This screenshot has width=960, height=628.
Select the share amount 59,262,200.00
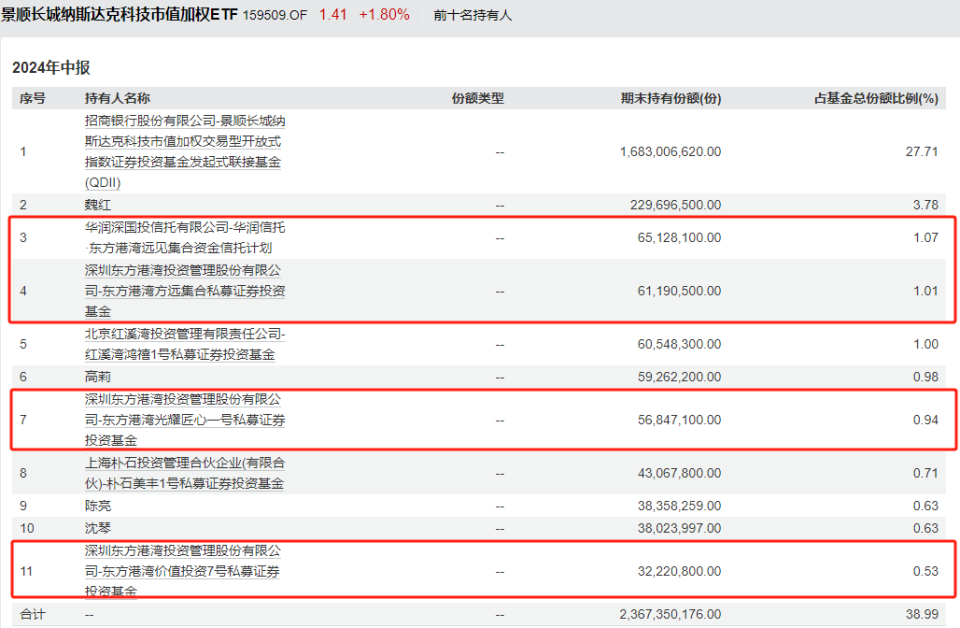(x=680, y=377)
